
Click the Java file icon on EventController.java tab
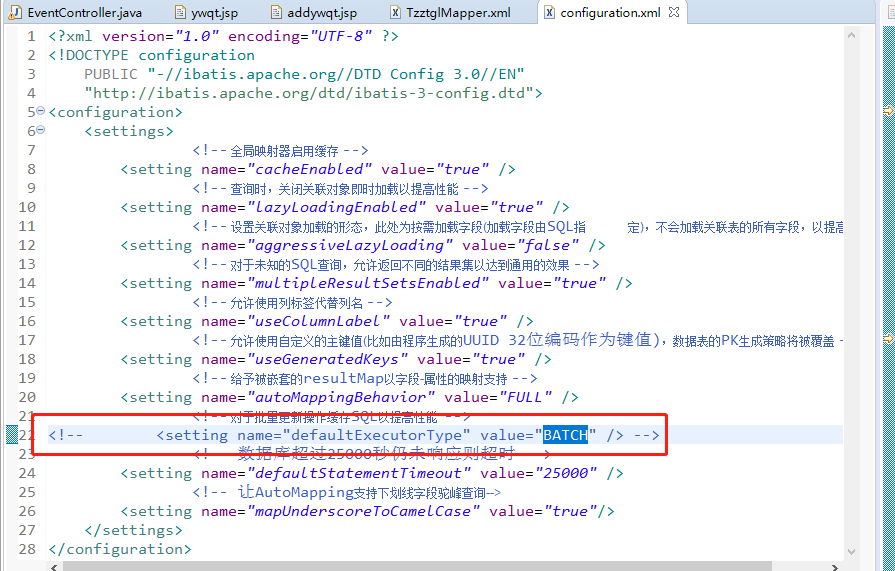15,13
